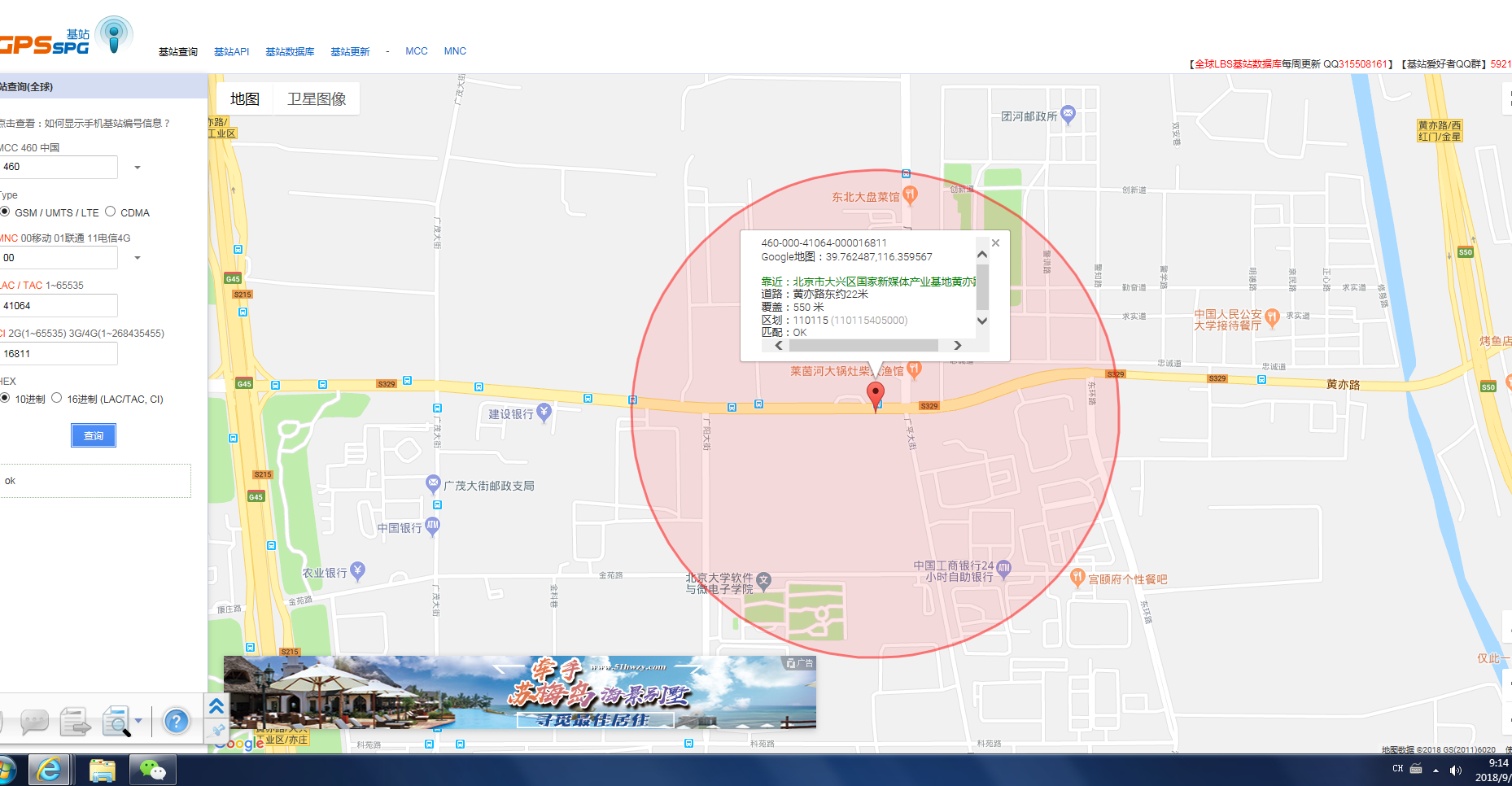Click the 宫颐府个性餐吧 restaurant marker
Screen dimensions: 1512x786
[x=1077, y=578]
